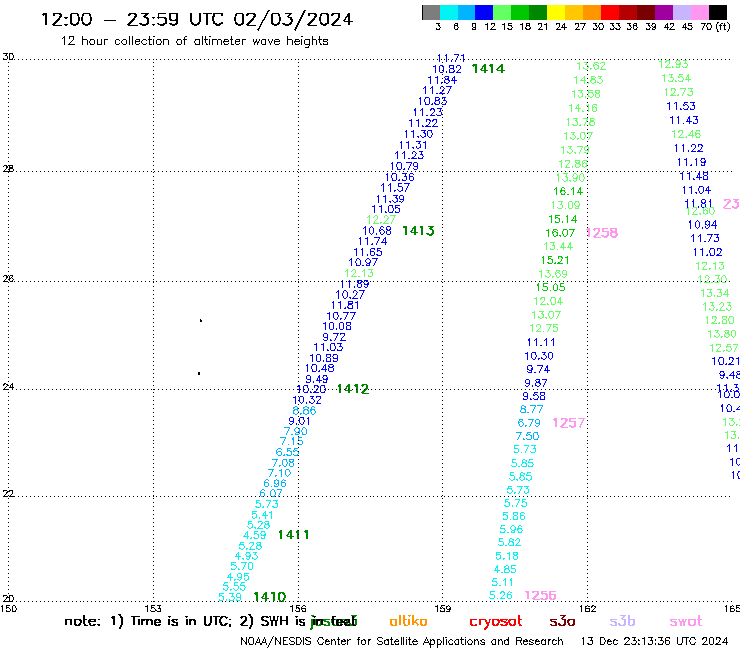Screen dimensions: 740x650
Task: Select latitude axis label 24
Action: 8,387
